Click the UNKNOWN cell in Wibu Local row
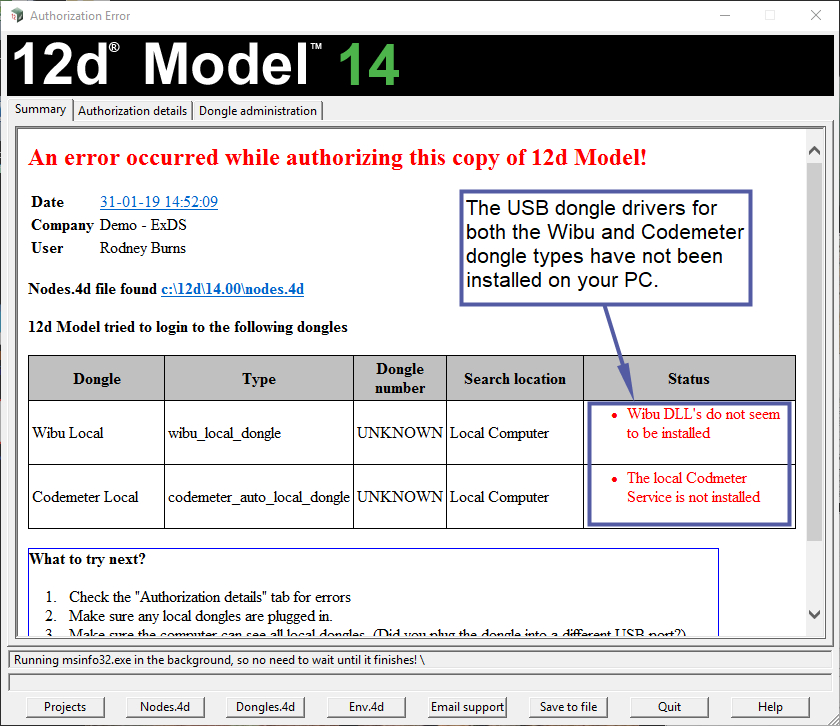Image resolution: width=840 pixels, height=726 pixels. (x=400, y=433)
